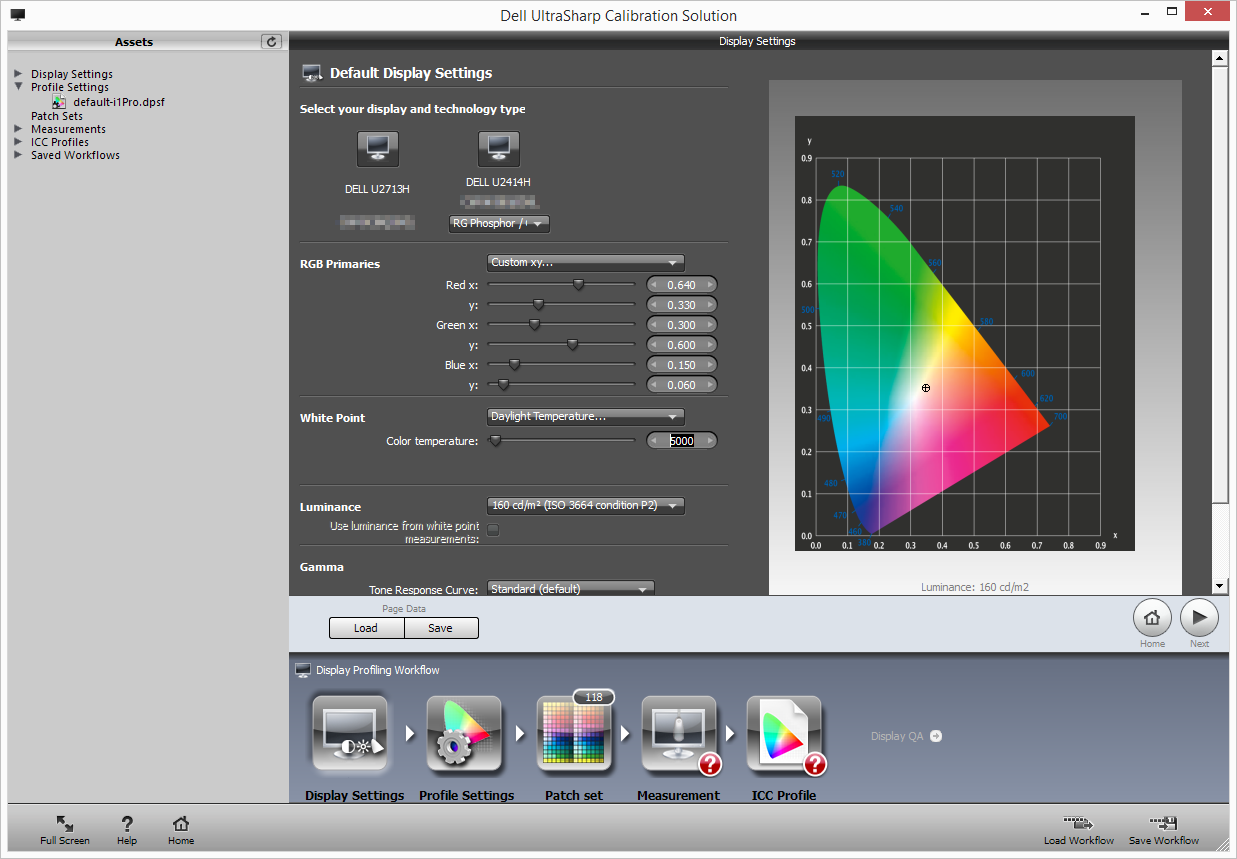Open the Luminance 160 cd/m² dropdown
The height and width of the screenshot is (859, 1237).
pyautogui.click(x=585, y=506)
